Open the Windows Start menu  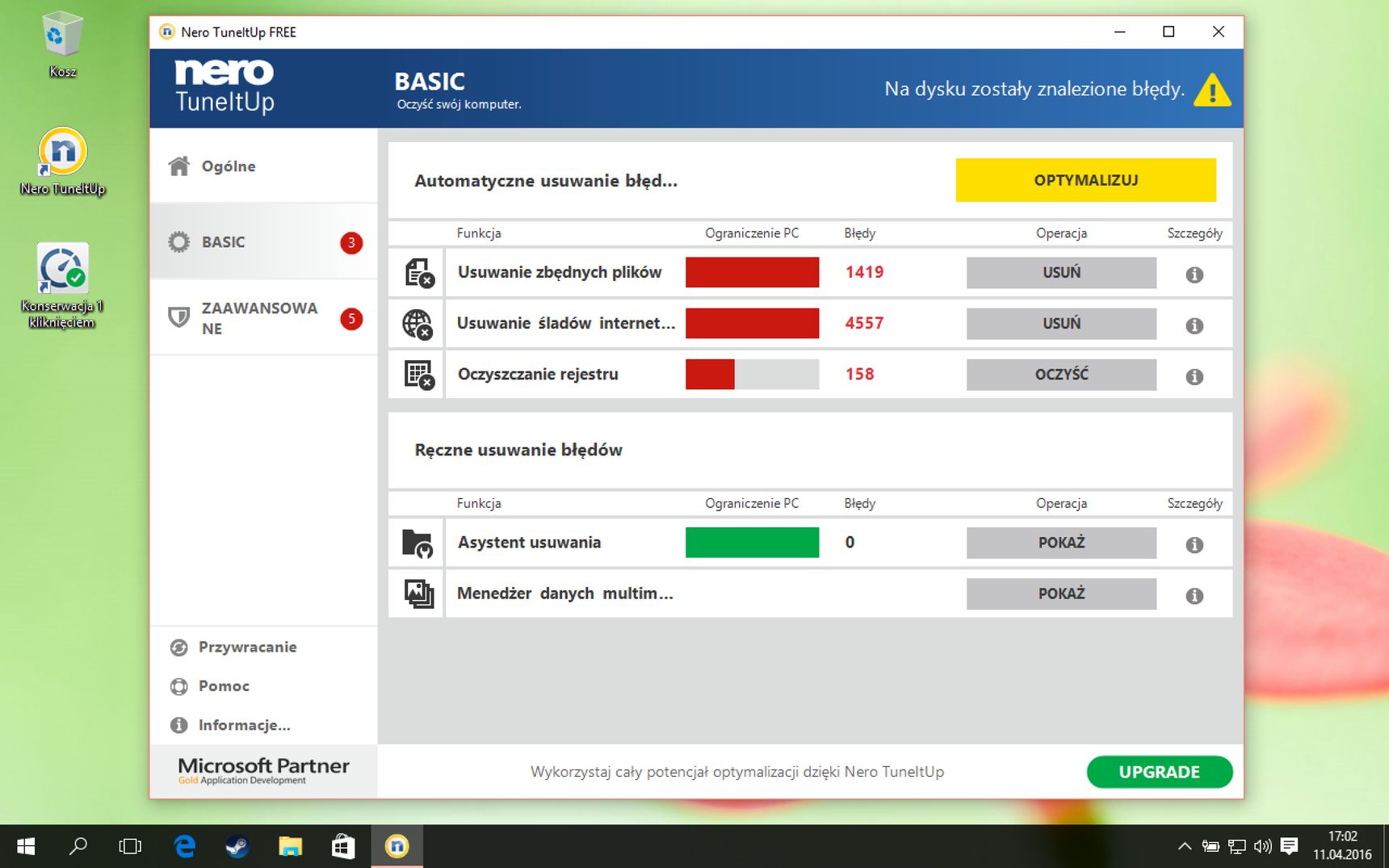click(x=26, y=846)
